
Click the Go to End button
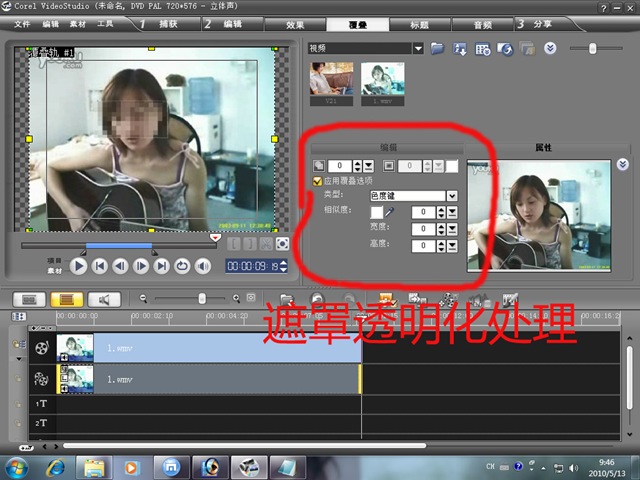[x=161, y=266]
